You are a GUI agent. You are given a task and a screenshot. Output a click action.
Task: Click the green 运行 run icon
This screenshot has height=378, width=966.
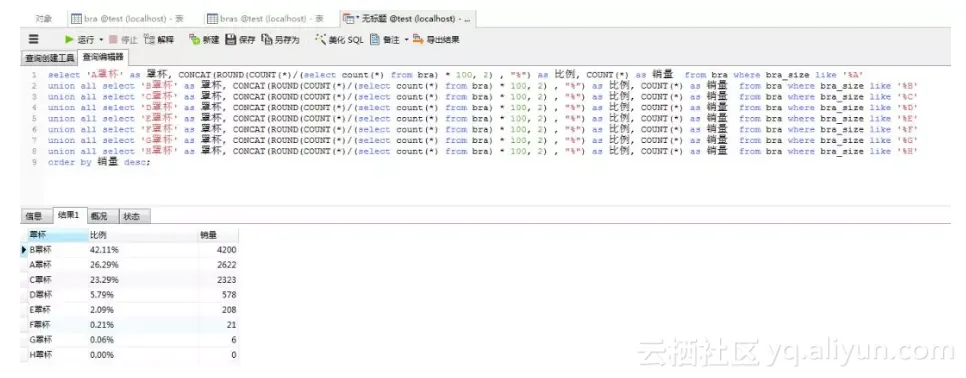[70, 39]
